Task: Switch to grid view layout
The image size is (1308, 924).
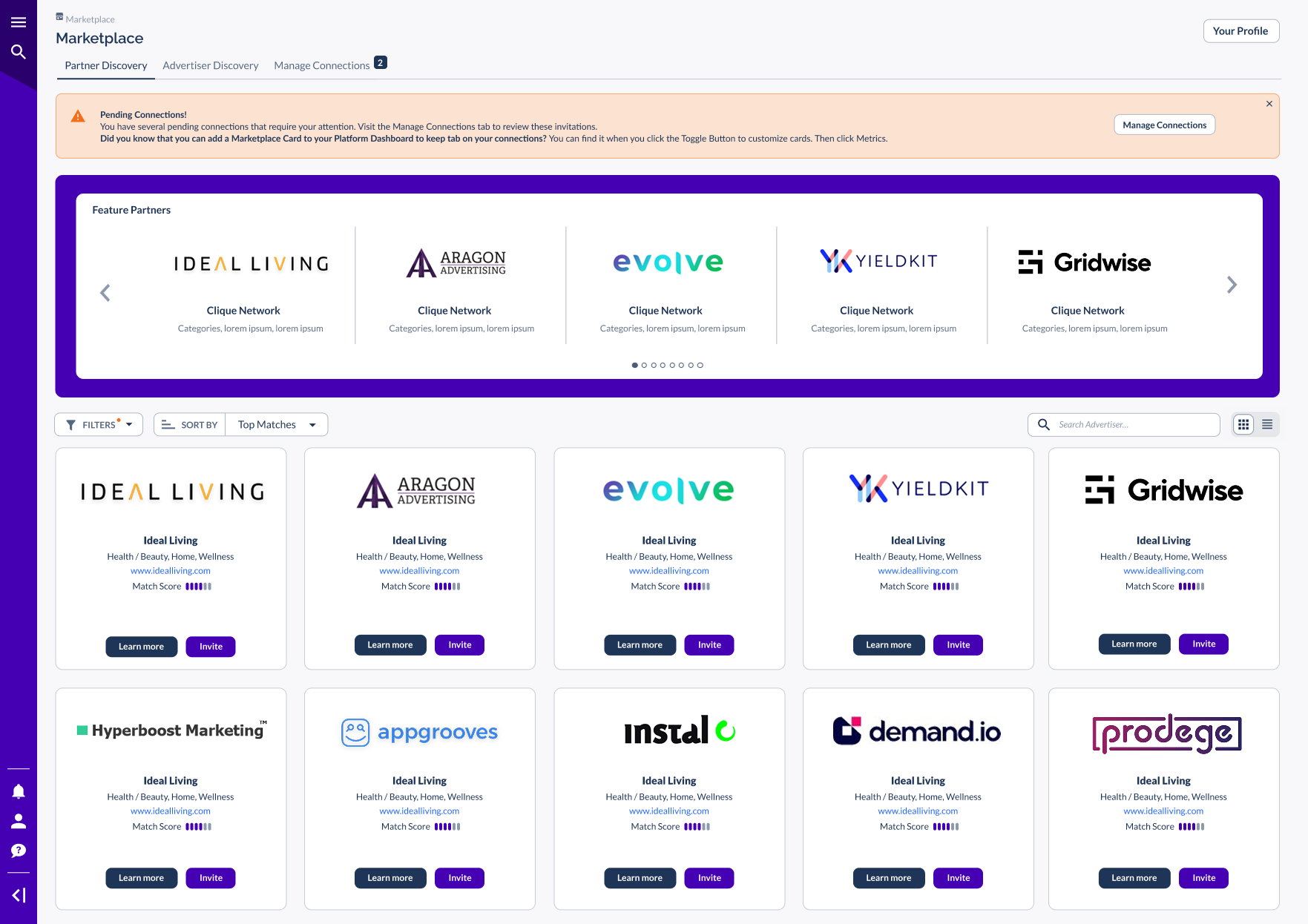Action: pyautogui.click(x=1243, y=424)
